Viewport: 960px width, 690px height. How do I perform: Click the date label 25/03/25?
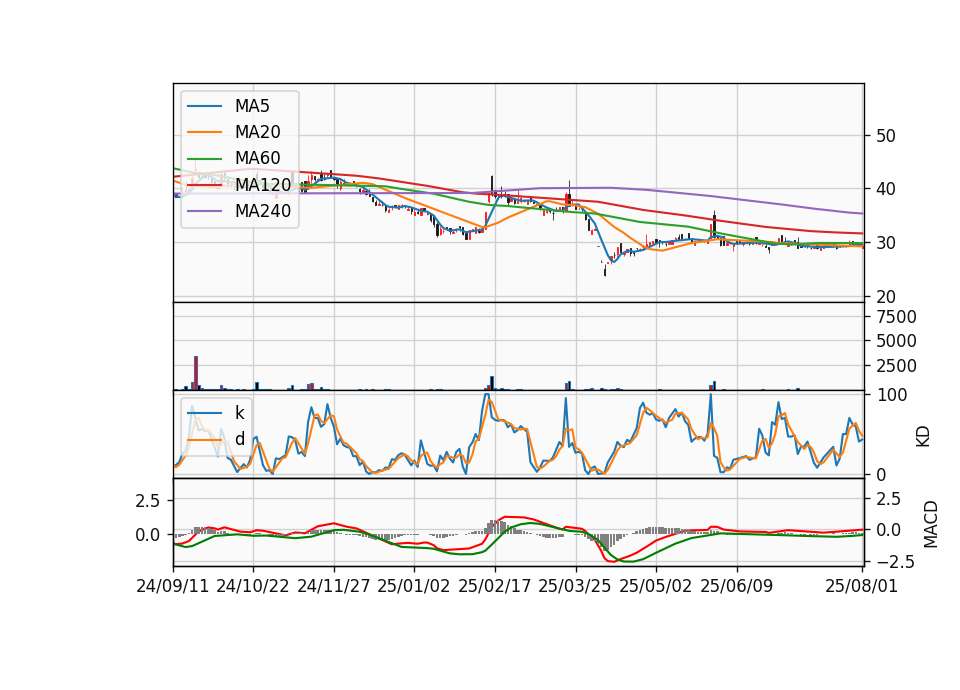574,586
